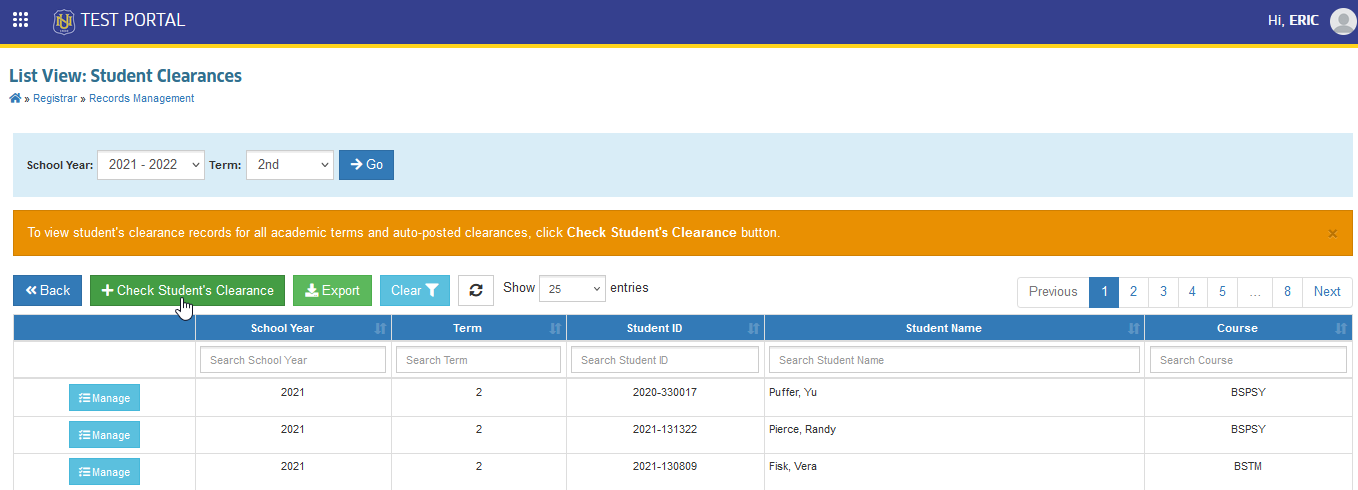
Task: Dismiss the orange notice with X
Action: coord(1332,233)
